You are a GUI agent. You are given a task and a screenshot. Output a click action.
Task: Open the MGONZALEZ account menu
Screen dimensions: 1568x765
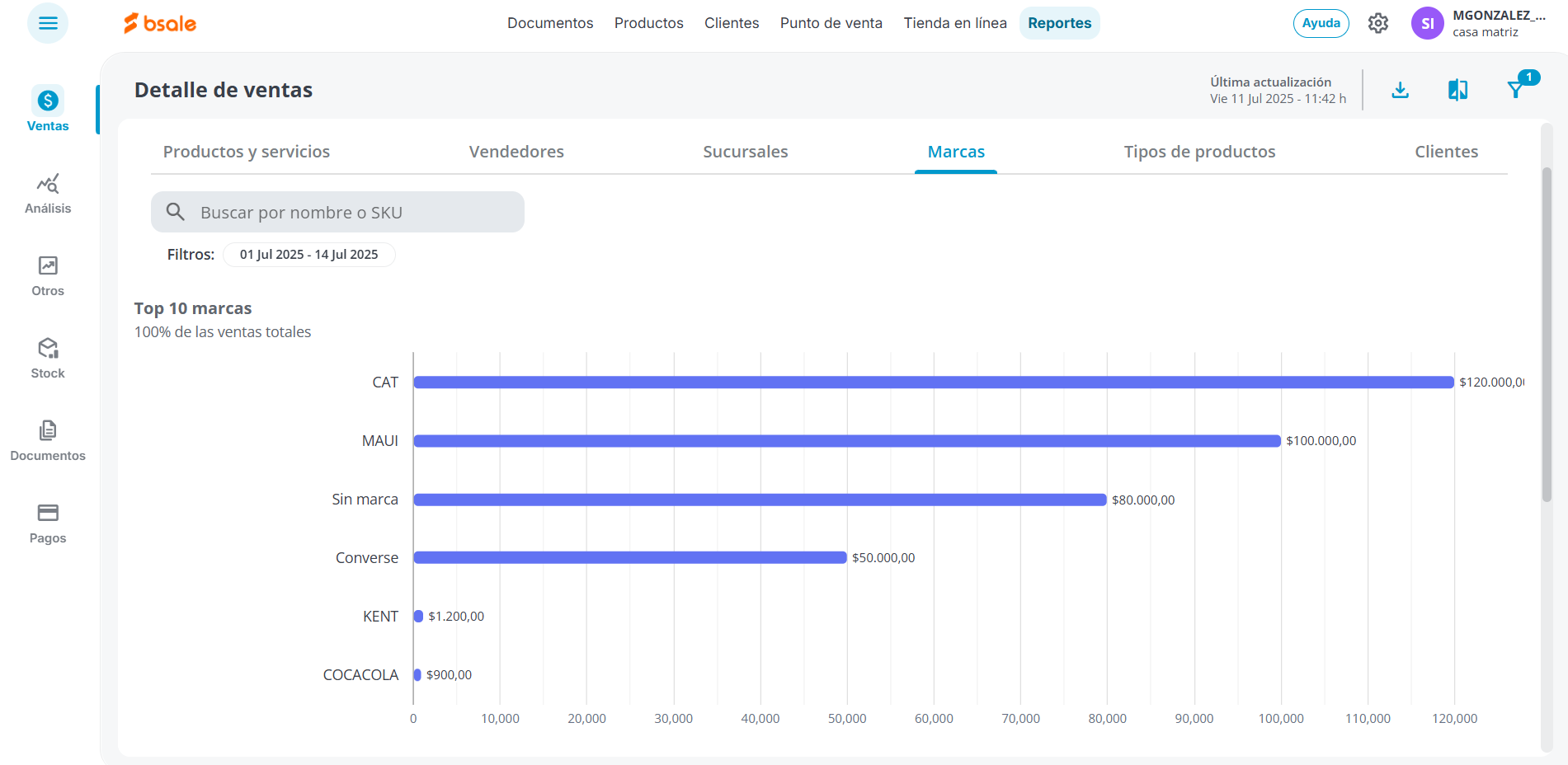[x=1499, y=23]
